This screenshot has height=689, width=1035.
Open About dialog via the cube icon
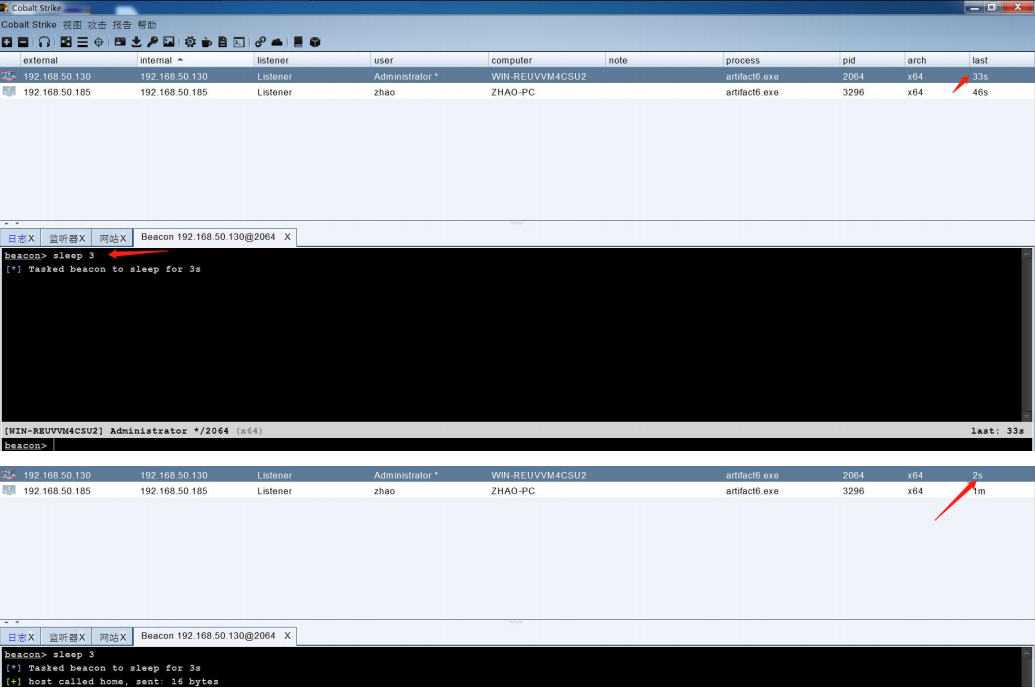pyautogui.click(x=315, y=42)
